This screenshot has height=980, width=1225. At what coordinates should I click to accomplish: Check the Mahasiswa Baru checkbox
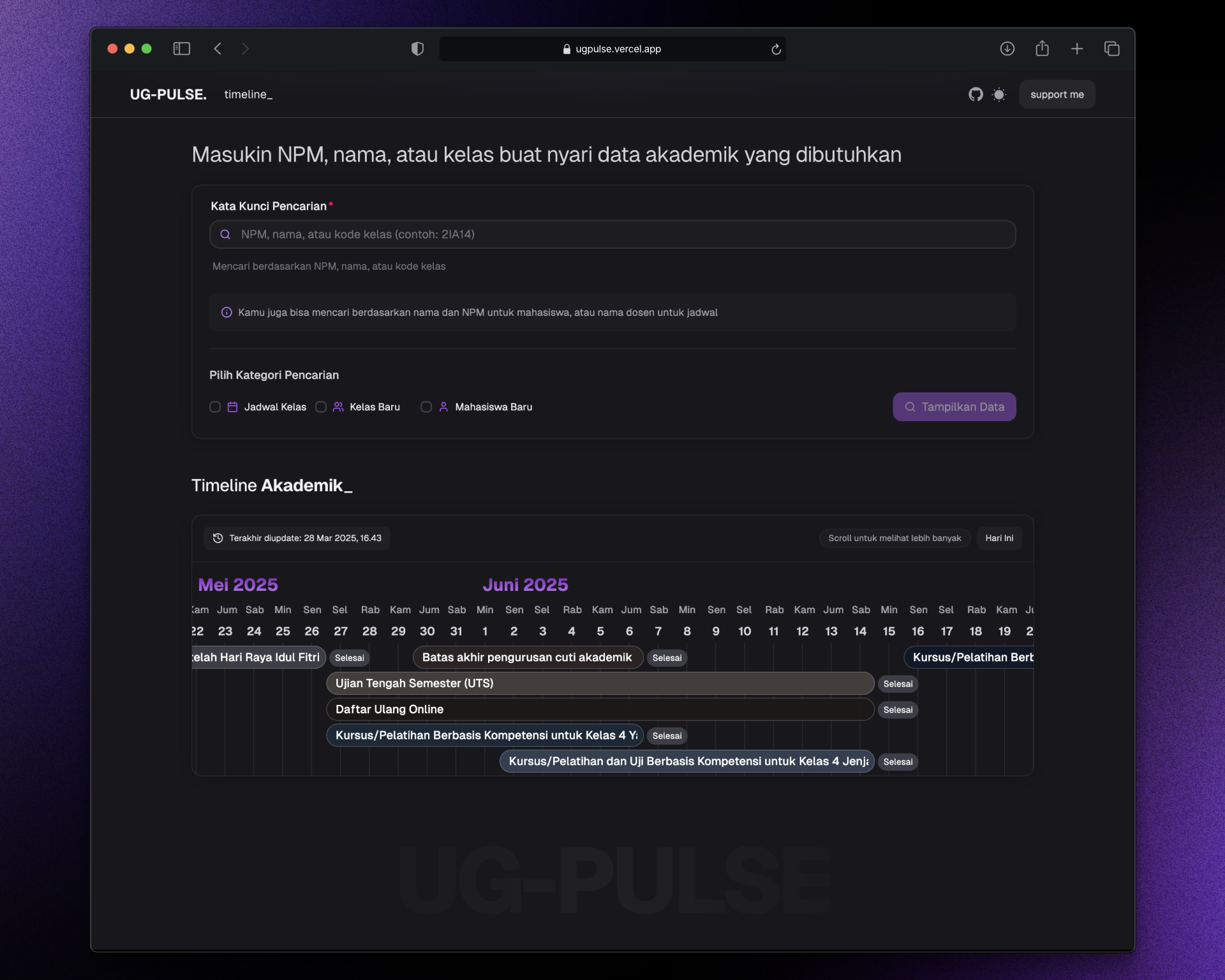[x=426, y=407]
